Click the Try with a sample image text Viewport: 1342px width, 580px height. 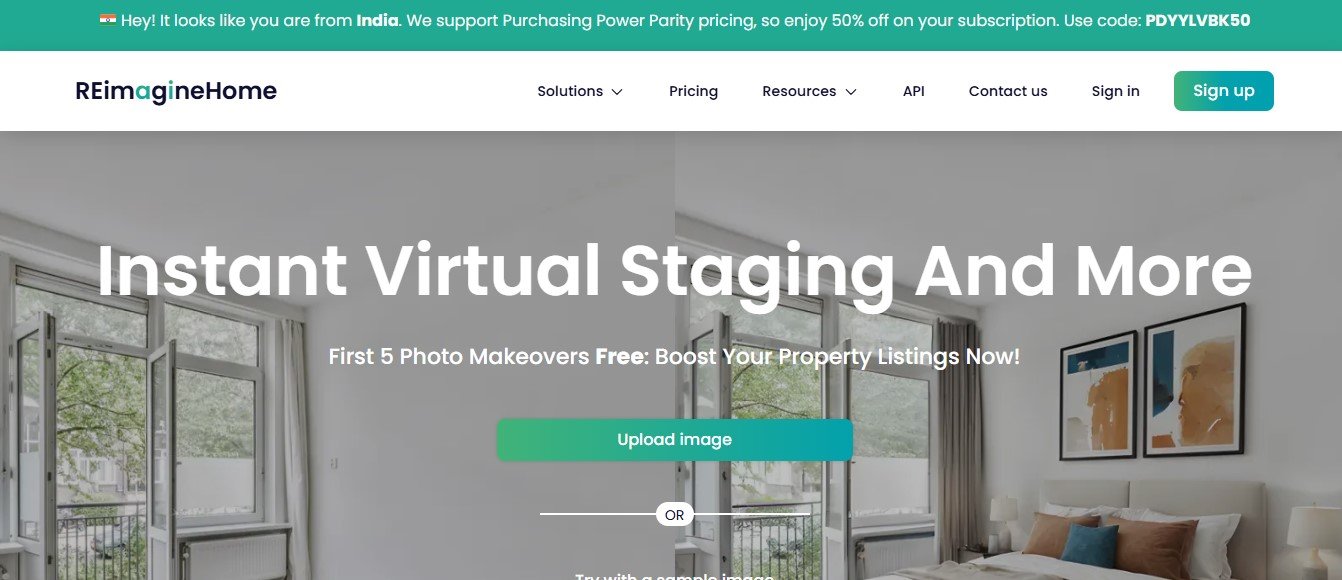coord(674,575)
